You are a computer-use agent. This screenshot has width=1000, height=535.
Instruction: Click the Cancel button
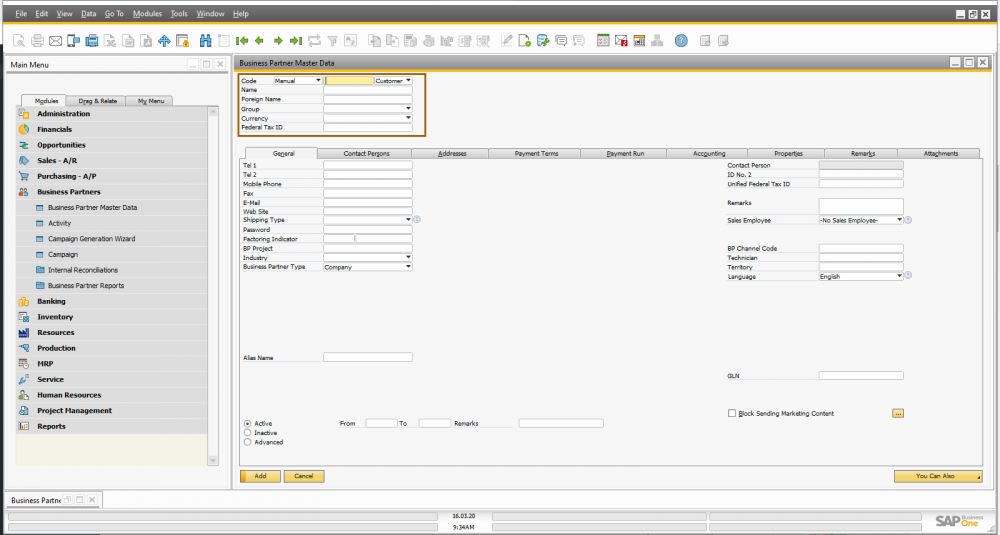(x=304, y=476)
